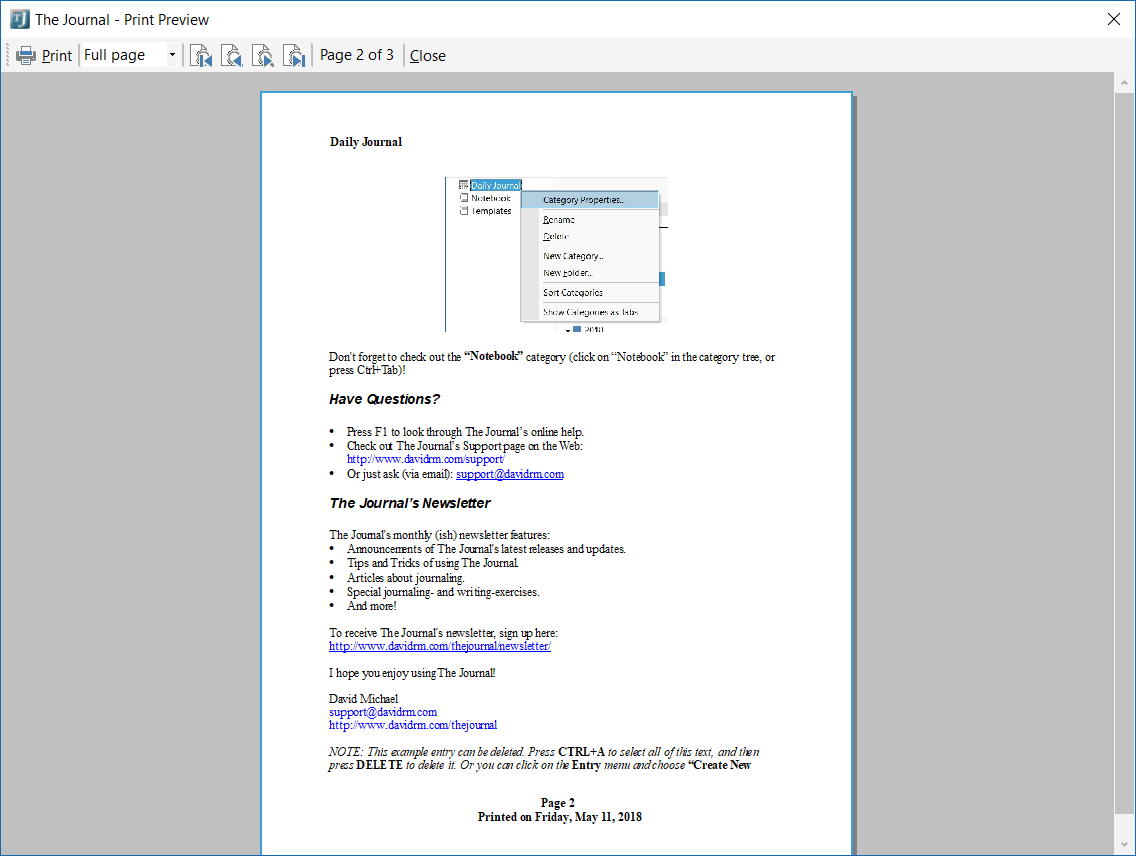This screenshot has width=1136, height=856.
Task: Click 'Tips and Tricks of using The Journal'
Action: click(x=433, y=563)
